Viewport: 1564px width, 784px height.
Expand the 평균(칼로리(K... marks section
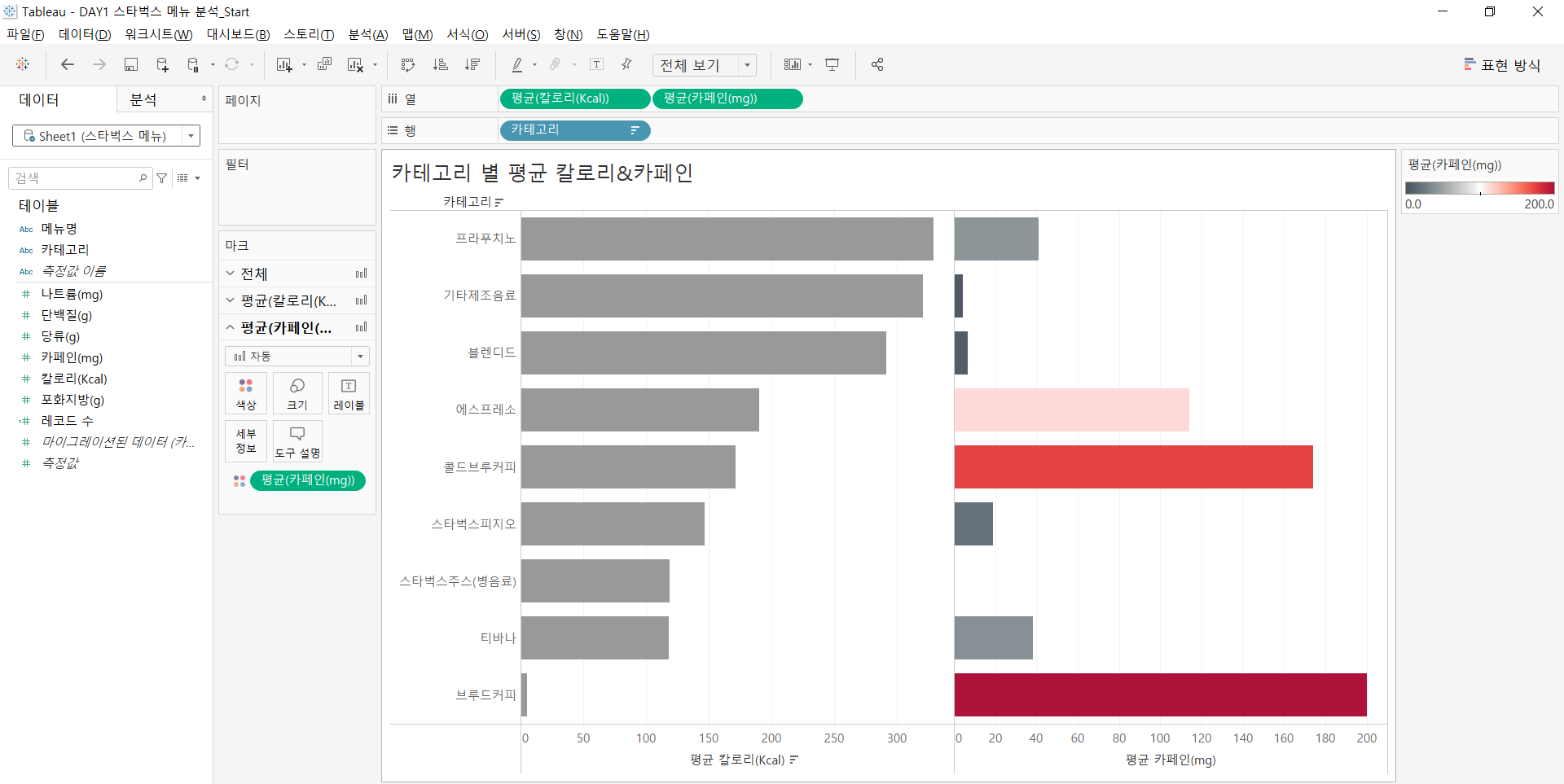[231, 300]
